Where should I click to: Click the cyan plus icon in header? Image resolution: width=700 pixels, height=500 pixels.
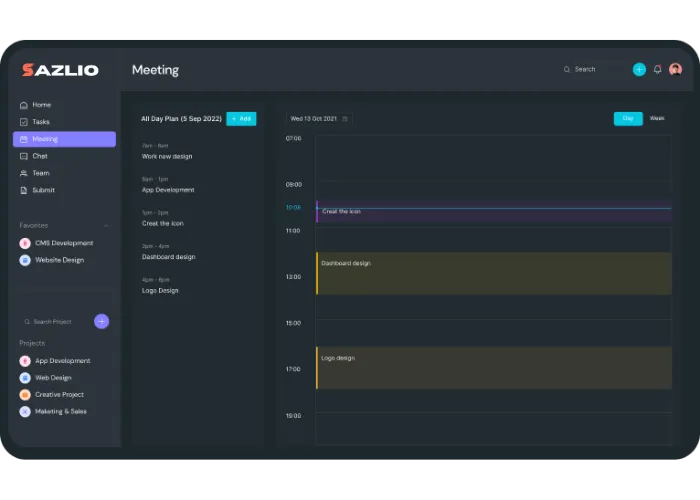[x=639, y=69]
